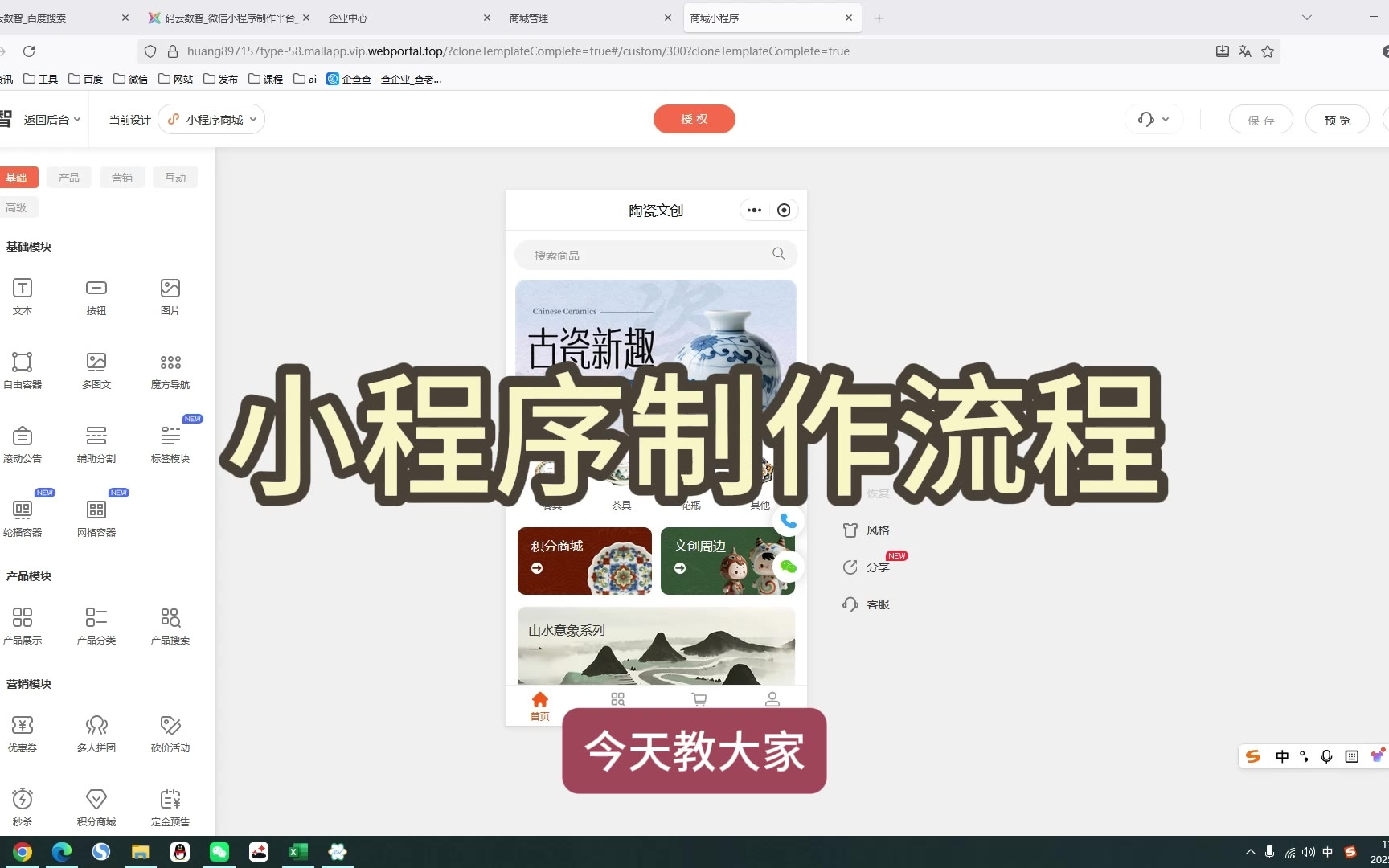Open Excel from the taskbar
Viewport: 1389px width, 868px height.
[298, 852]
